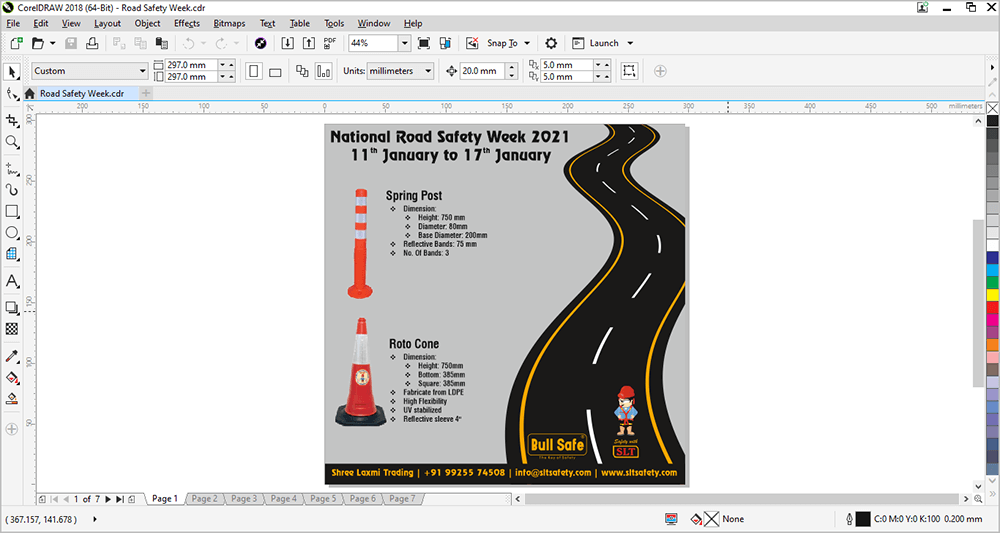Expand the toolbar overflow arrow at right
The height and width of the screenshot is (533, 1000).
pyautogui.click(x=992, y=68)
